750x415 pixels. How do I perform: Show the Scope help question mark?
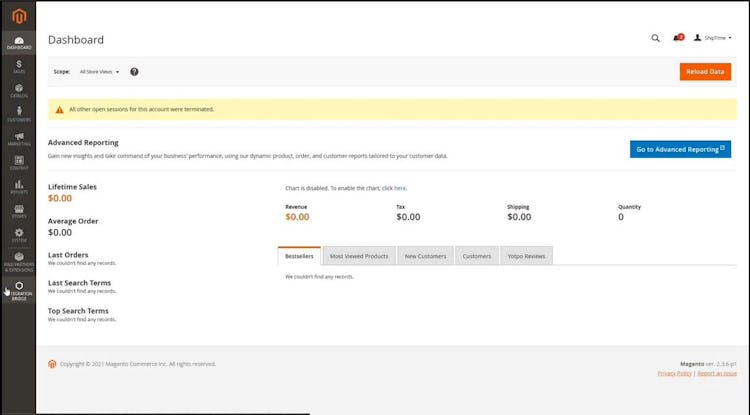click(134, 72)
